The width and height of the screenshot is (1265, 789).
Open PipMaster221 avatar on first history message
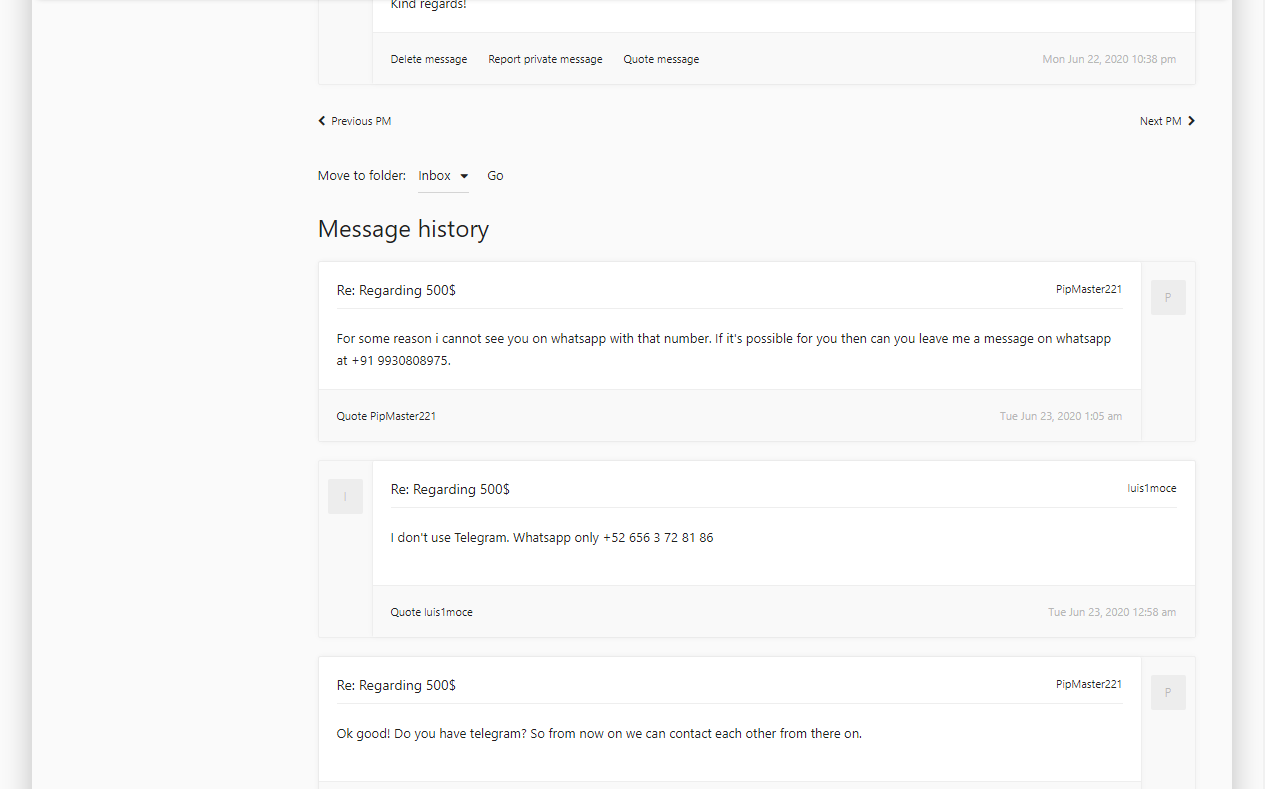pos(1168,298)
